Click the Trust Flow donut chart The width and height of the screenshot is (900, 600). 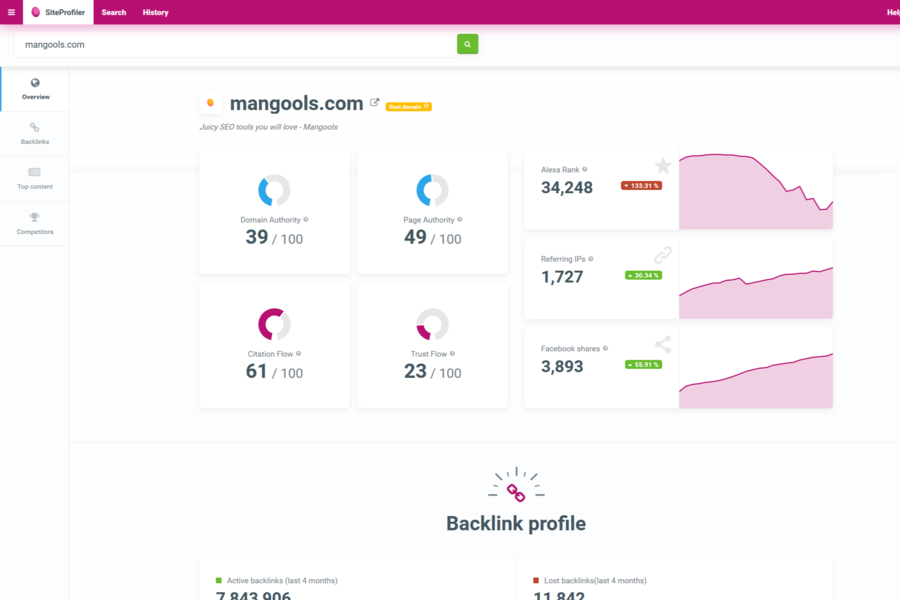point(432,324)
